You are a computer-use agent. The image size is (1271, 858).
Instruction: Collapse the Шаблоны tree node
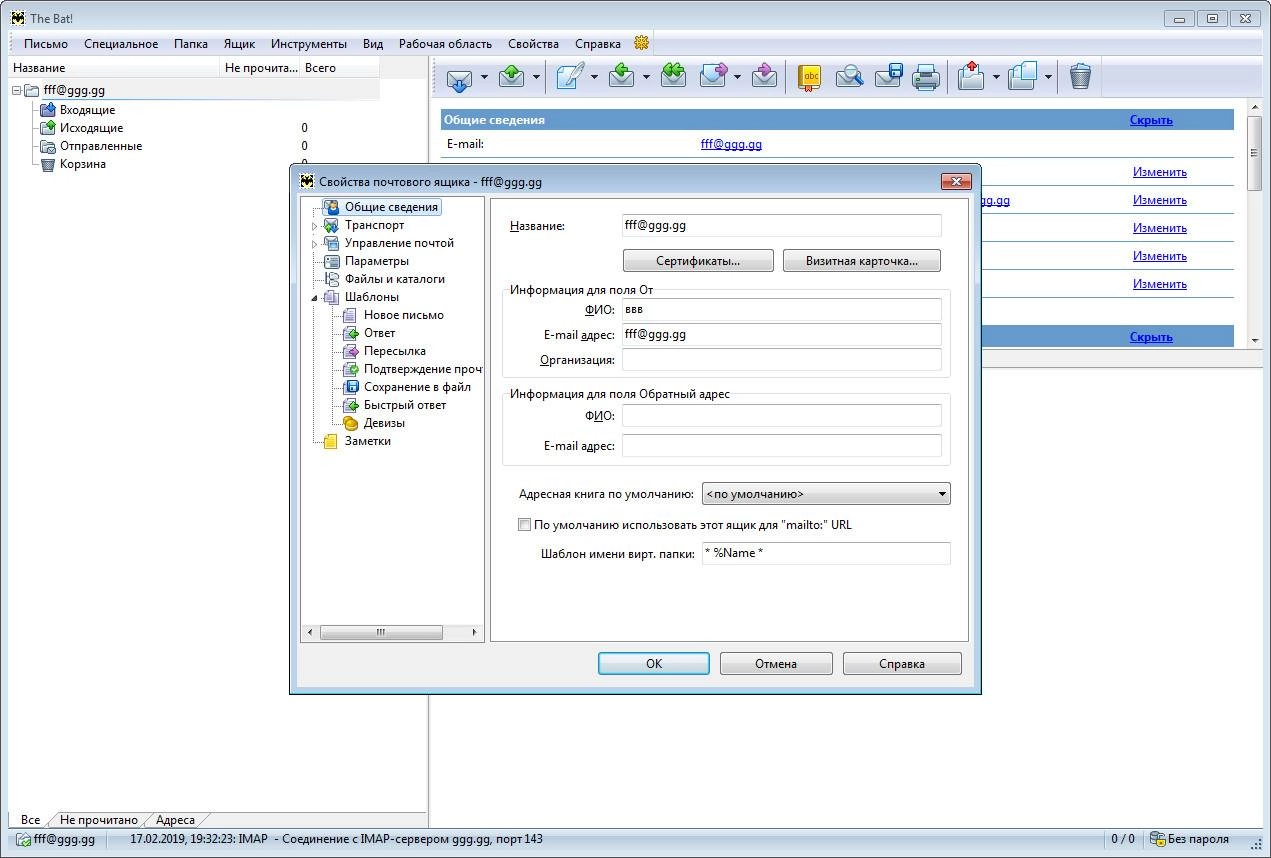click(x=315, y=298)
